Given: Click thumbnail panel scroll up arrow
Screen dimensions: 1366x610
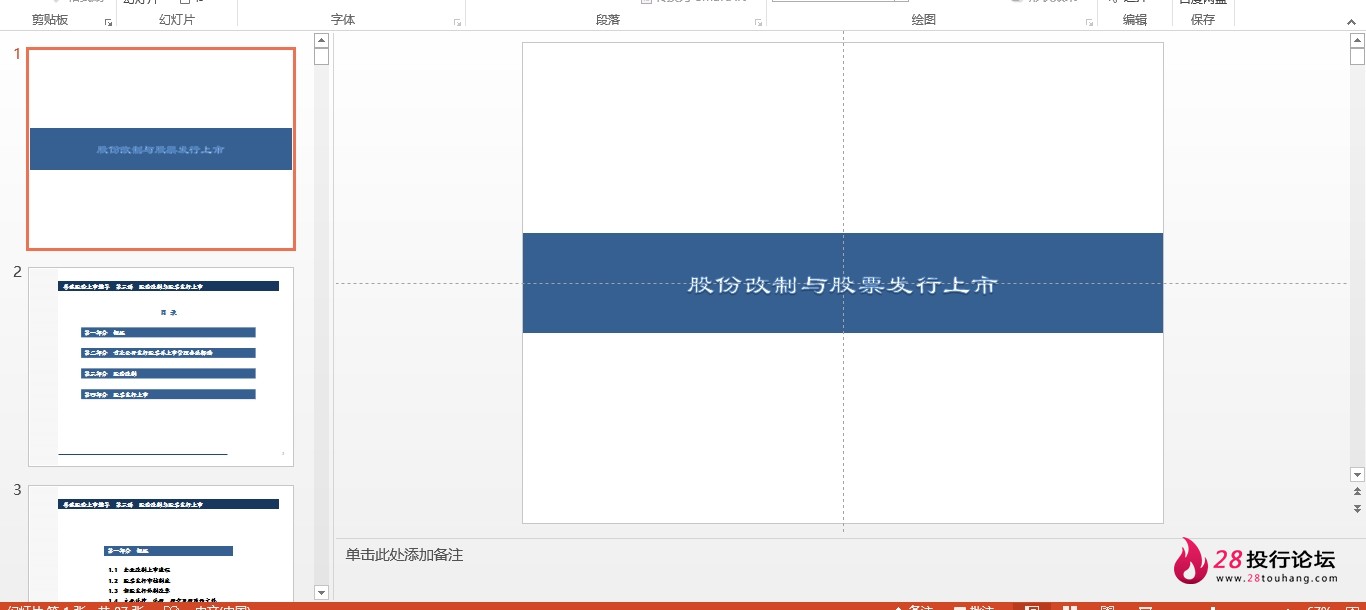Looking at the screenshot, I should pos(321,40).
